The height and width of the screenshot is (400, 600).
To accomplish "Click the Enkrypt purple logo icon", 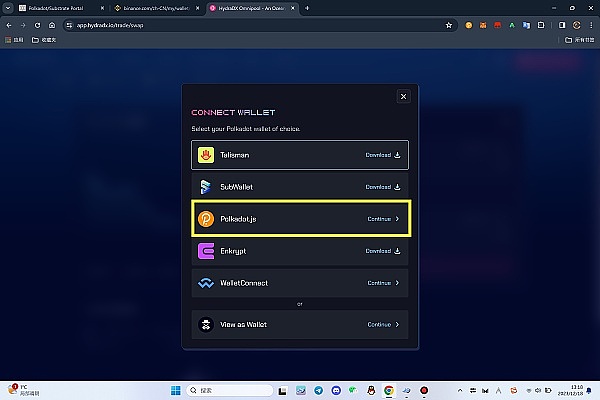I will pyautogui.click(x=206, y=251).
